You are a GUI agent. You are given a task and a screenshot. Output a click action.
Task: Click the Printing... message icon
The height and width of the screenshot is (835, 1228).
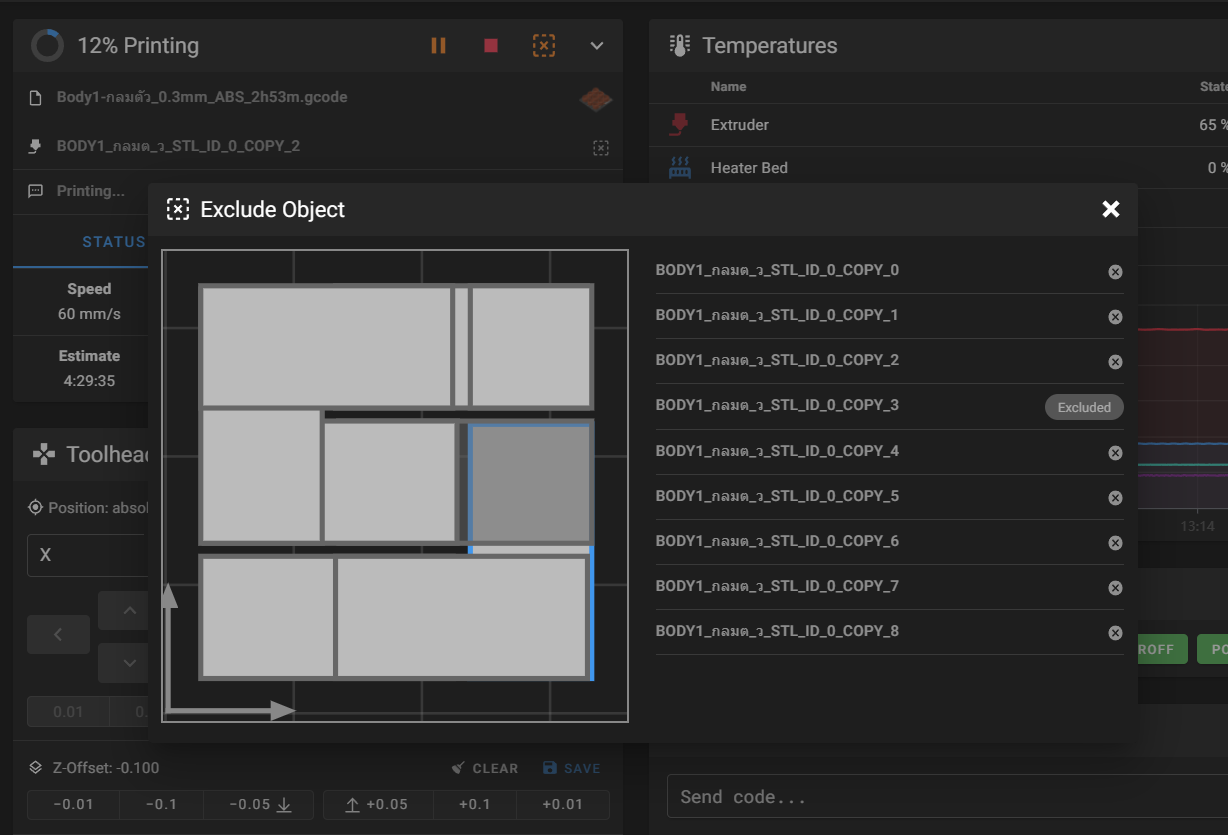36,191
